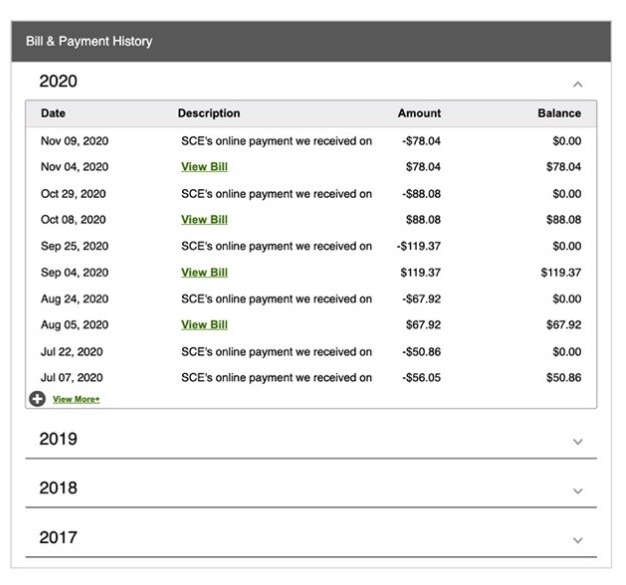Click the Description column header
Viewport: 626px width, 585px height.
coord(209,114)
